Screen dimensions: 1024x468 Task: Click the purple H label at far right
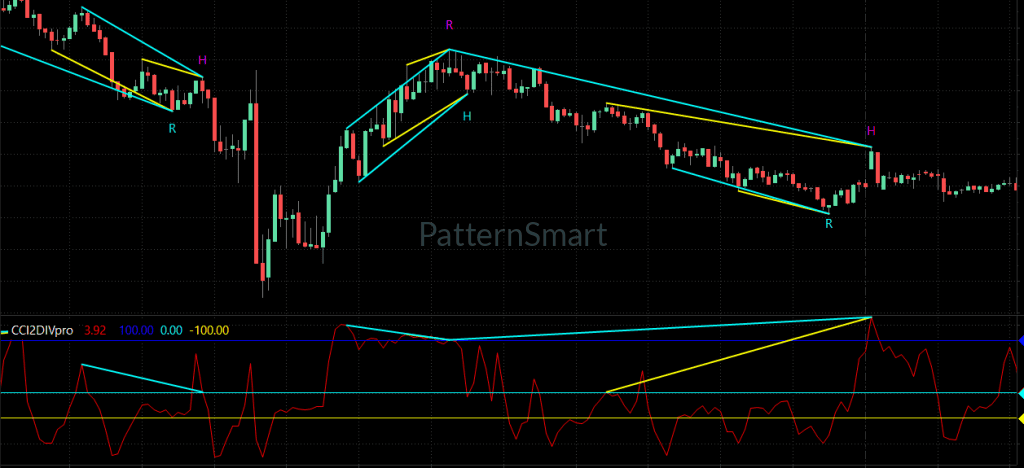[x=871, y=131]
